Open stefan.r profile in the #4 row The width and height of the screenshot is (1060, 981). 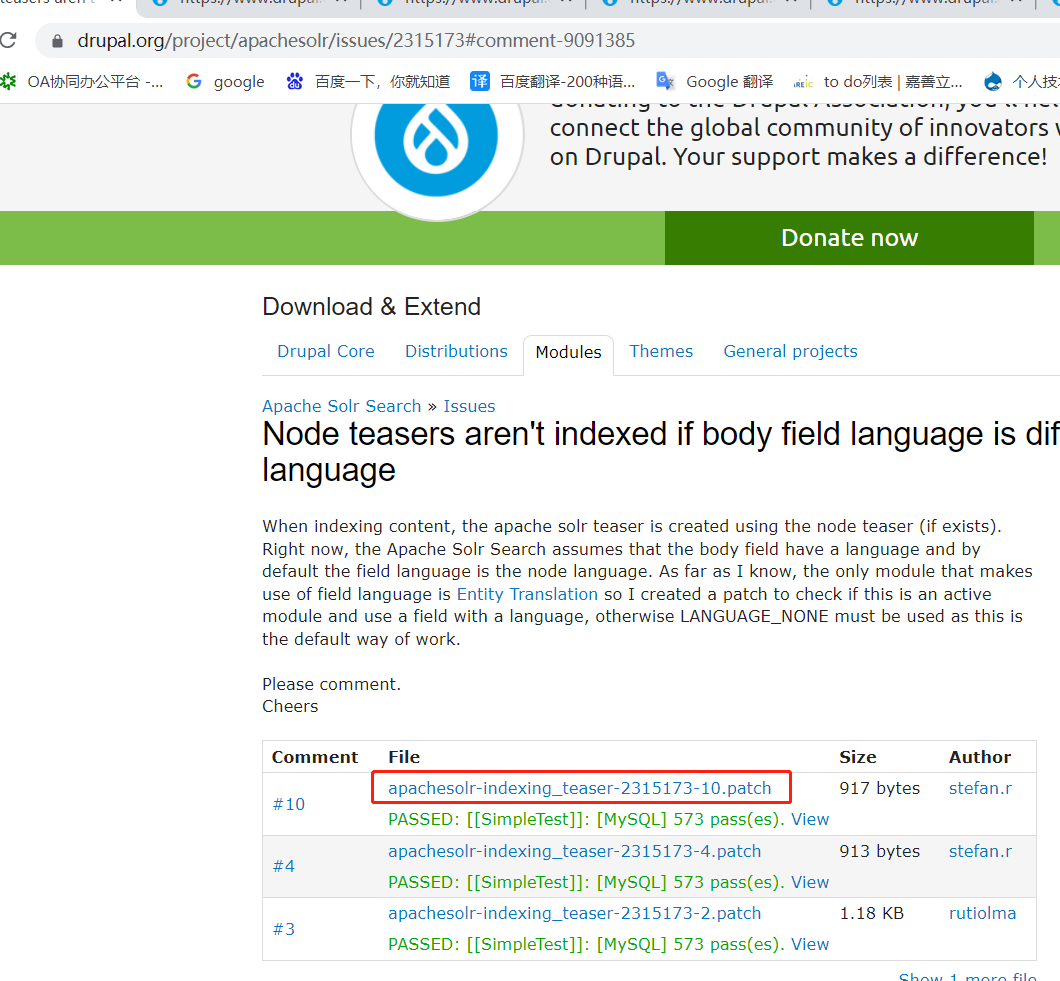click(980, 851)
